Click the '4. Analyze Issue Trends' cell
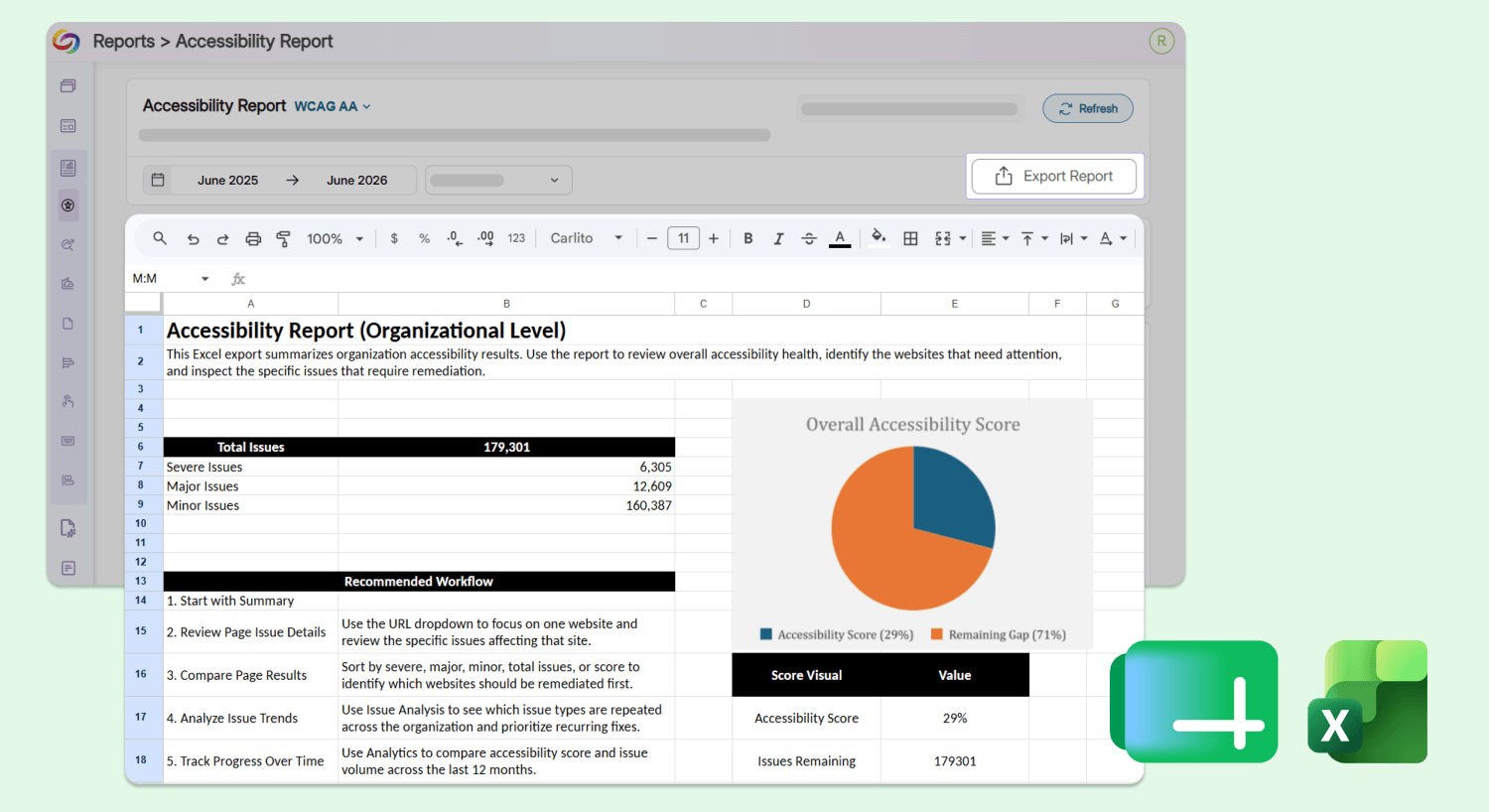1489x812 pixels. (x=251, y=718)
